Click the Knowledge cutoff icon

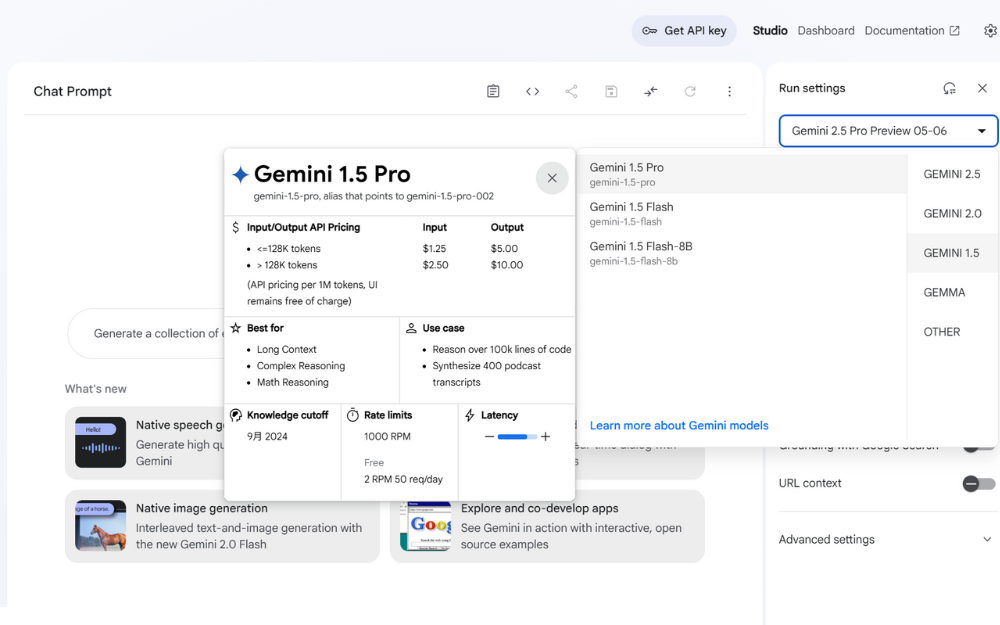pos(236,415)
